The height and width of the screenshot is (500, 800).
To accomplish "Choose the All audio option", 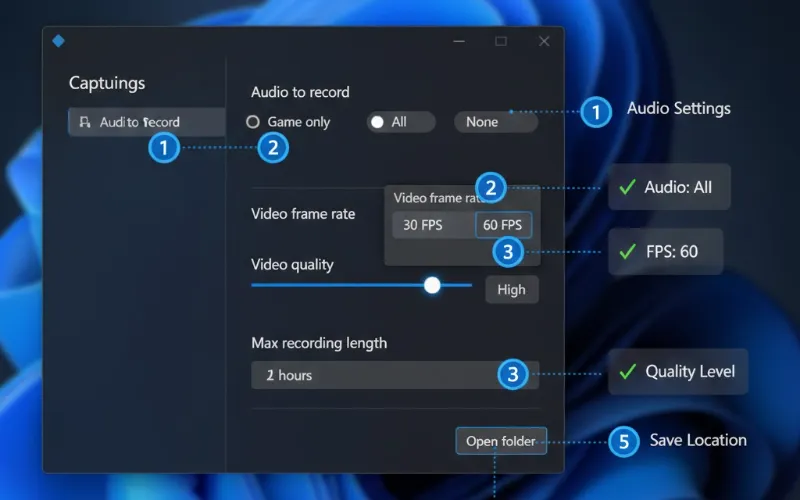I will [x=401, y=122].
